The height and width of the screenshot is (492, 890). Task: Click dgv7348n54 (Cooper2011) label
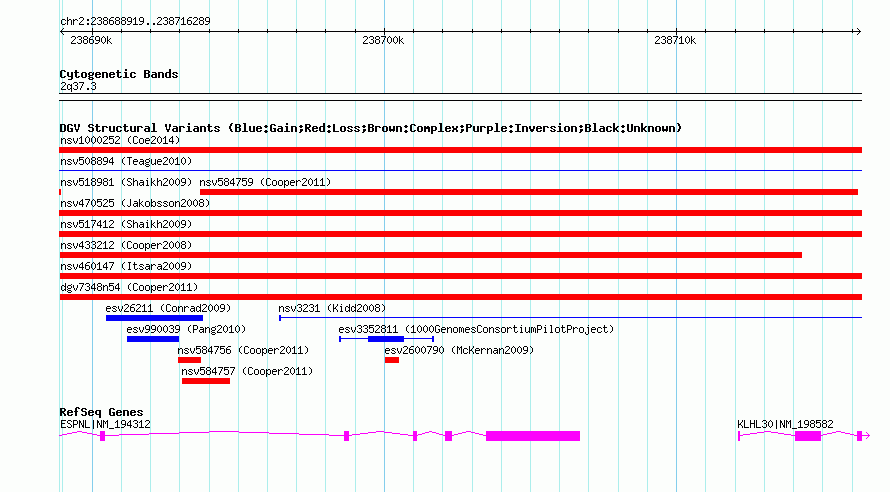coord(129,287)
